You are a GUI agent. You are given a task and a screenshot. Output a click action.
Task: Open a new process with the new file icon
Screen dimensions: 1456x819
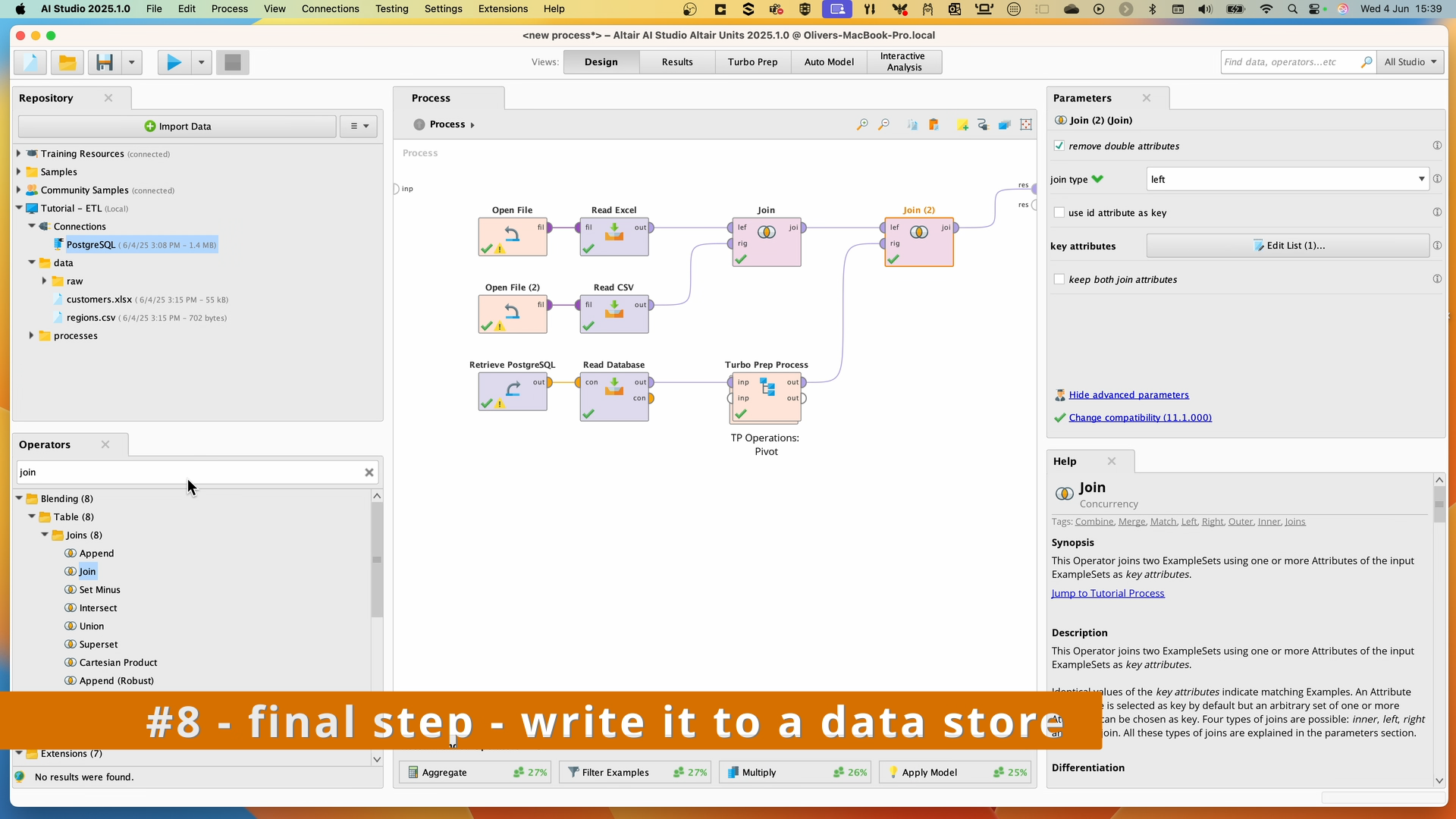point(29,62)
